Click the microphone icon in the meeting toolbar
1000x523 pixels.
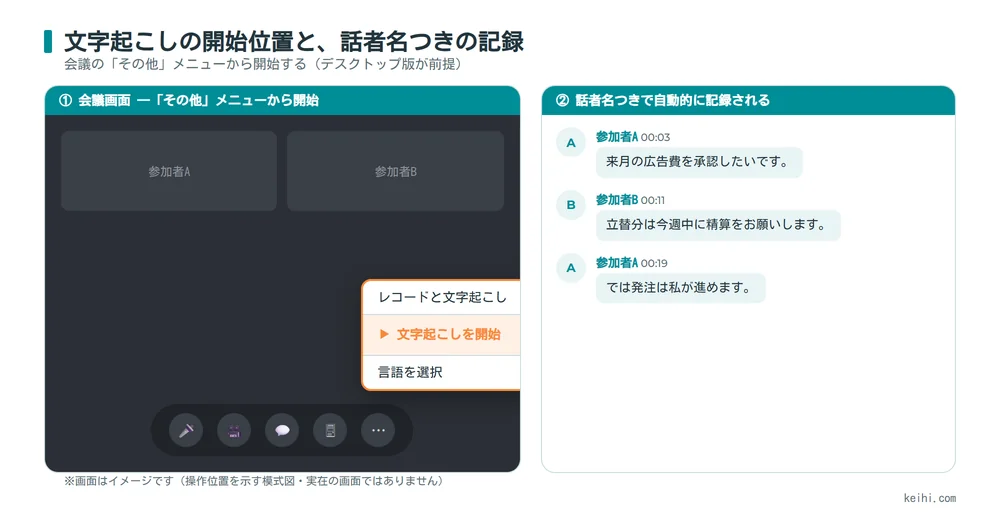(x=186, y=431)
